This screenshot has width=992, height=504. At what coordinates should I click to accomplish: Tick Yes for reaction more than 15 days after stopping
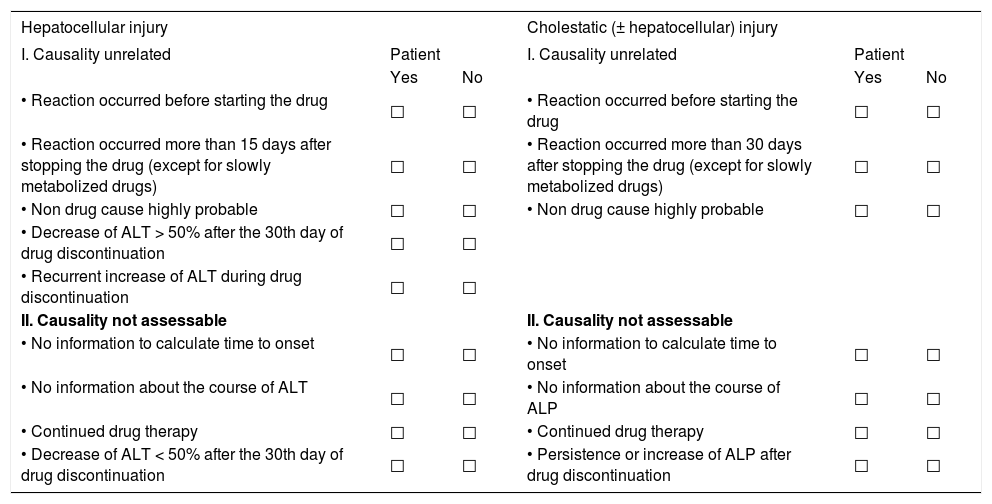pos(397,167)
